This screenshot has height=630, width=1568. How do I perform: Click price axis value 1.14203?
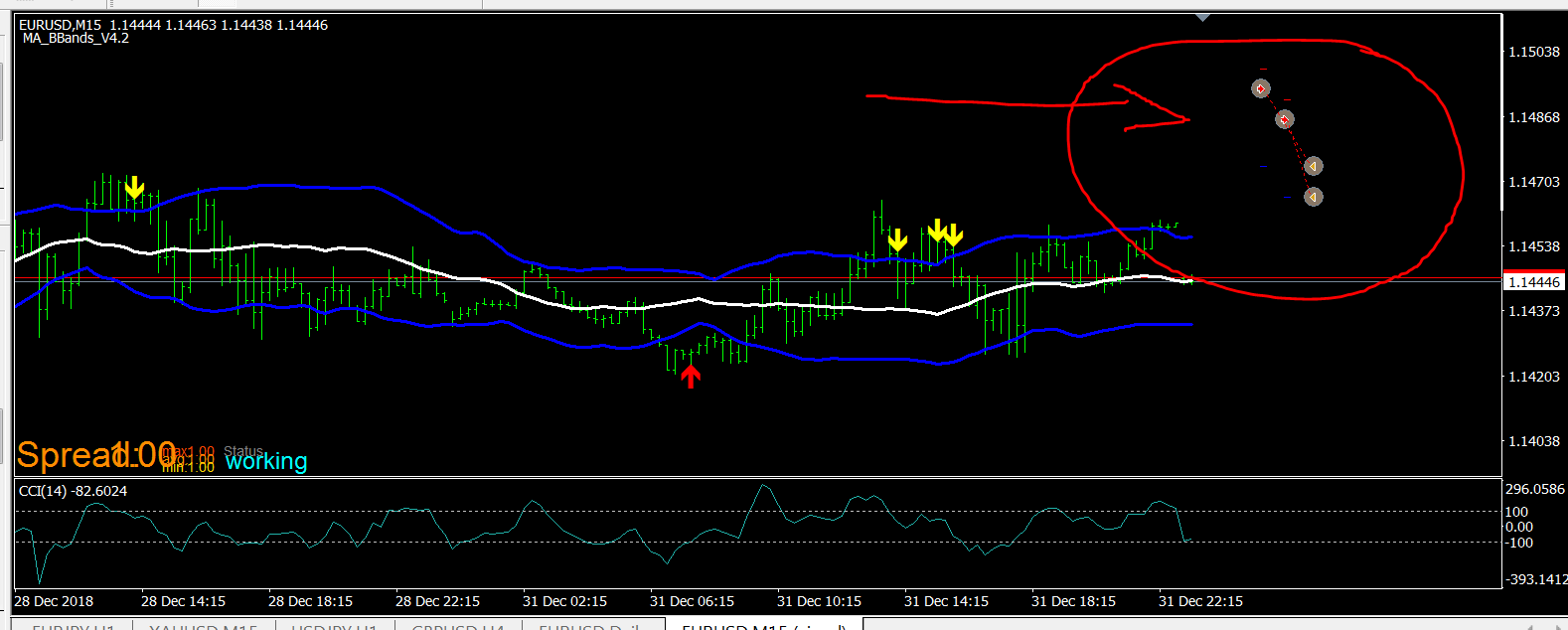(x=1534, y=377)
